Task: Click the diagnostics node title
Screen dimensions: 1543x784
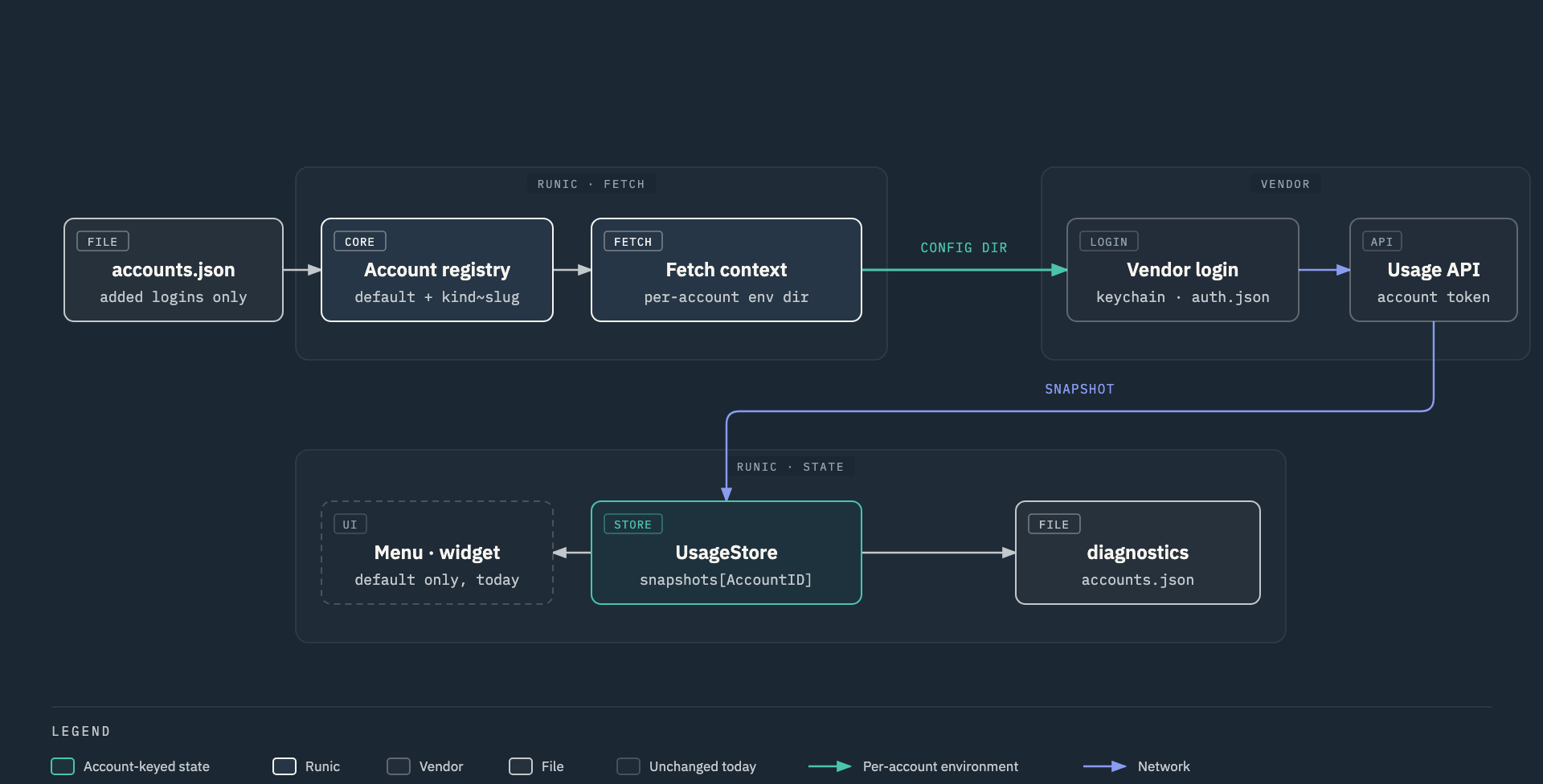Action: pyautogui.click(x=1138, y=553)
